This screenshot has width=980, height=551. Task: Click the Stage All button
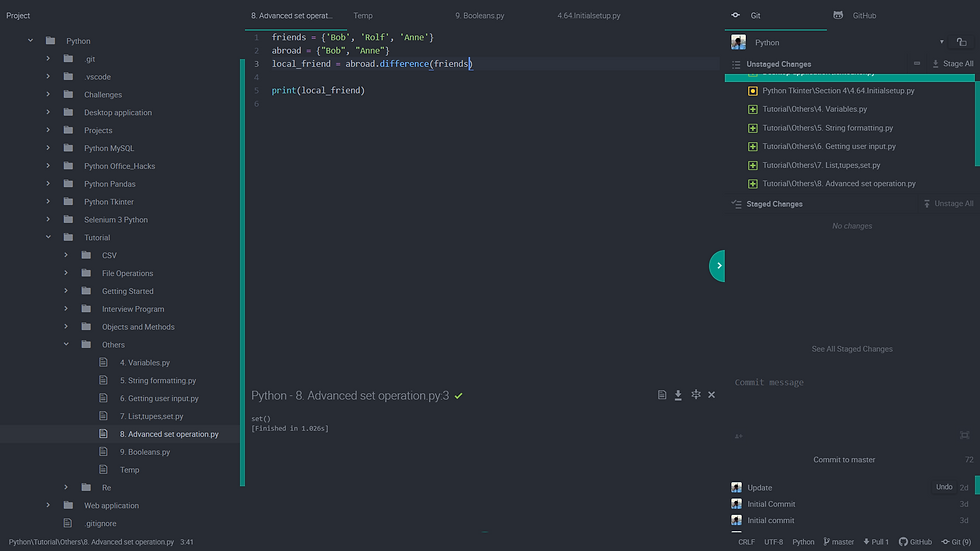952,64
